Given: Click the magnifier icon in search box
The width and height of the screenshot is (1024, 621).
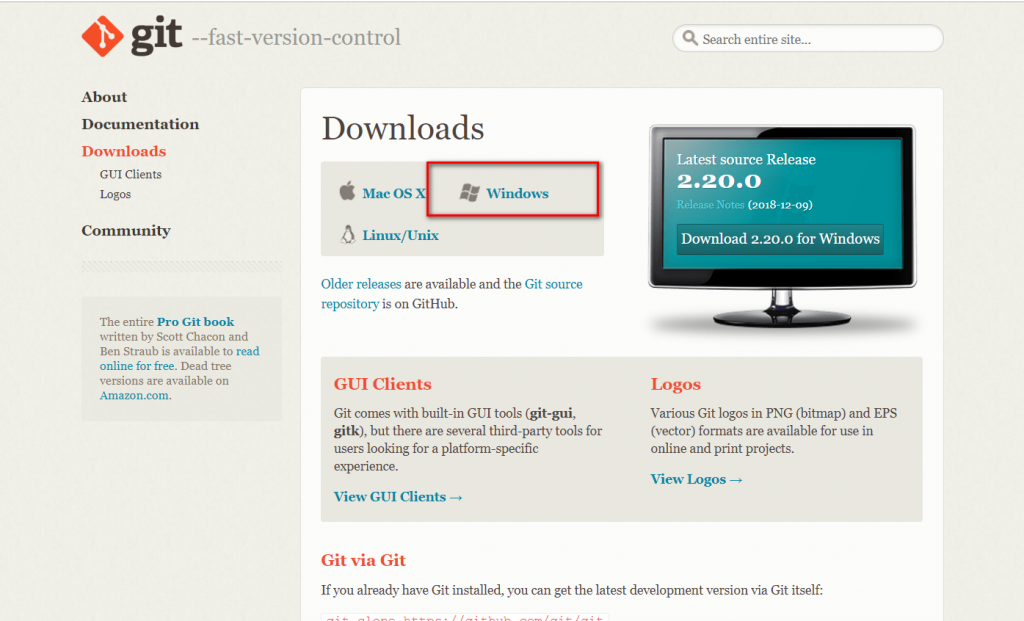Looking at the screenshot, I should point(690,38).
